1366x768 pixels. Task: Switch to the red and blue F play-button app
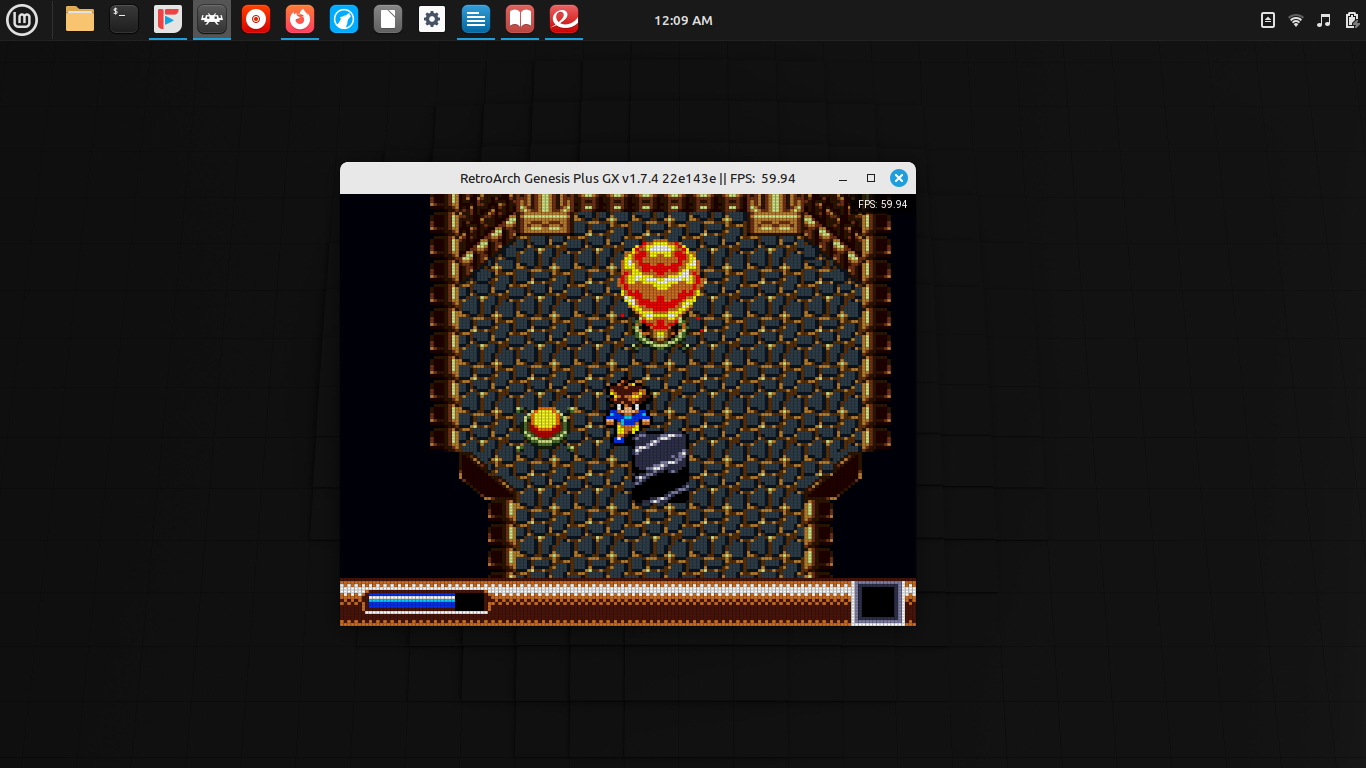pyautogui.click(x=168, y=19)
